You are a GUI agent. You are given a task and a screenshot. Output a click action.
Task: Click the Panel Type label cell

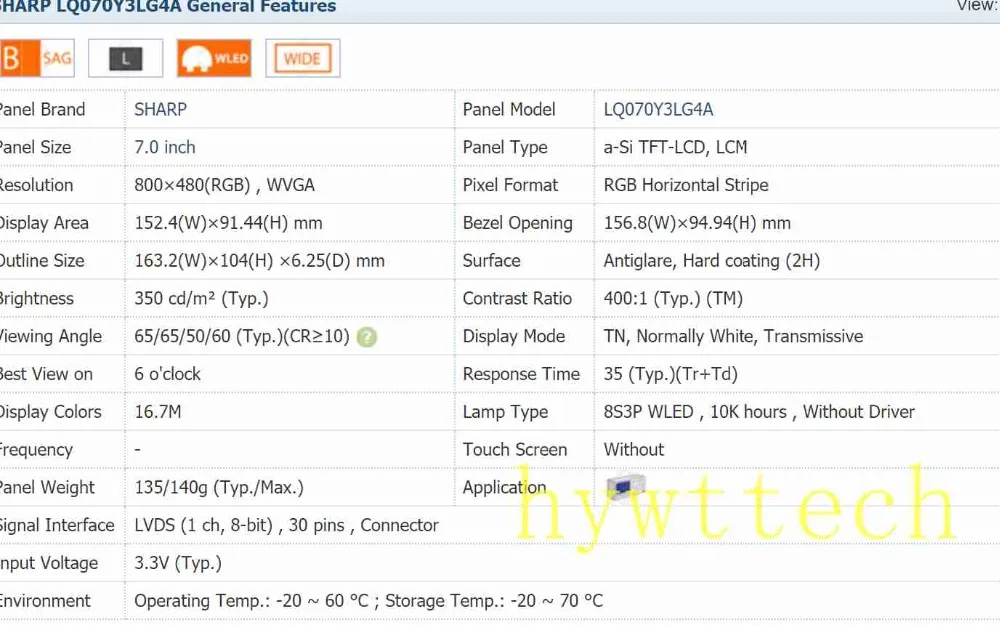click(x=505, y=147)
